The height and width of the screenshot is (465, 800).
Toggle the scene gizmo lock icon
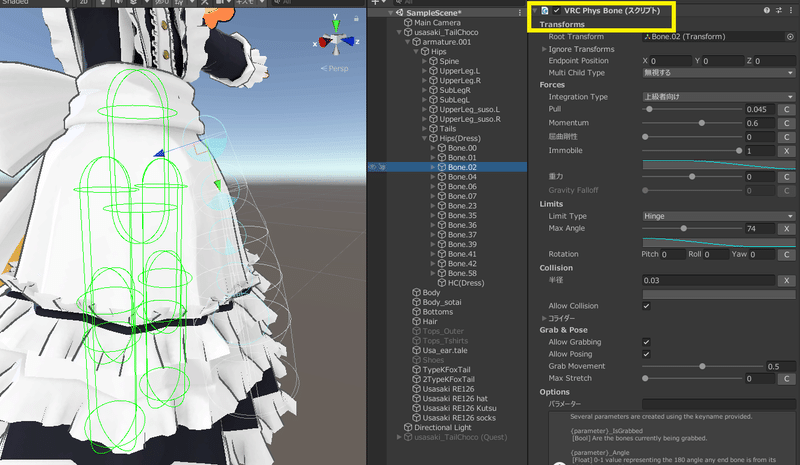[x=356, y=19]
